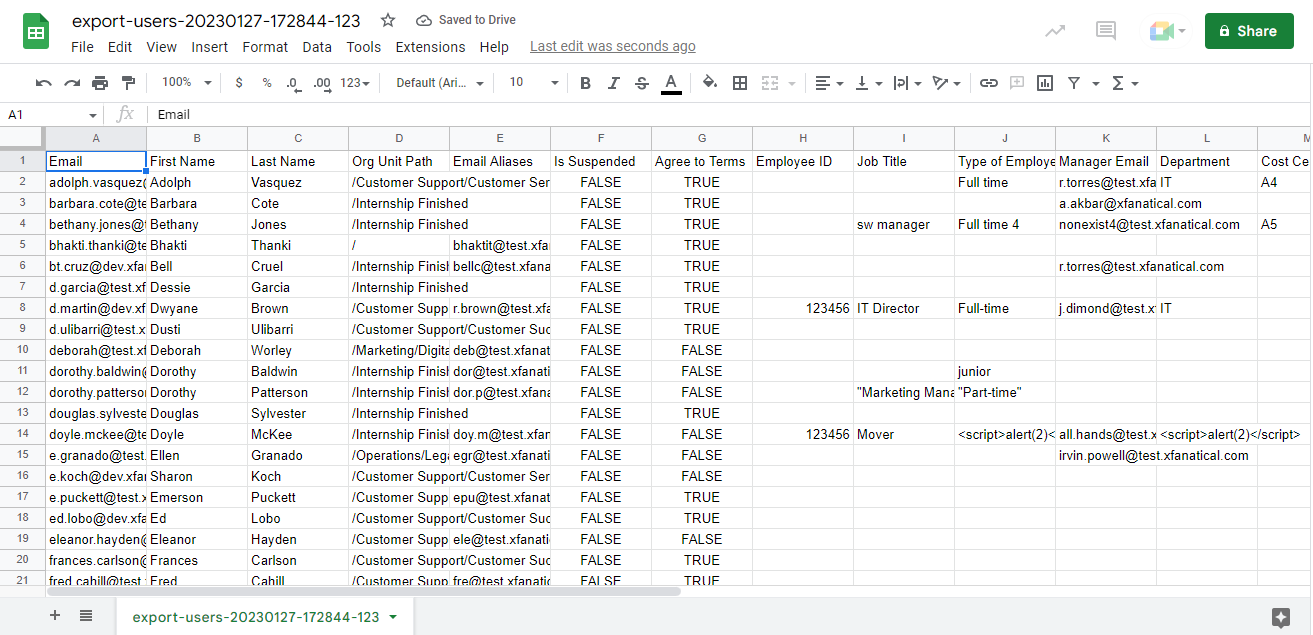The width and height of the screenshot is (1313, 635).
Task: Select column F header
Action: tap(601, 138)
